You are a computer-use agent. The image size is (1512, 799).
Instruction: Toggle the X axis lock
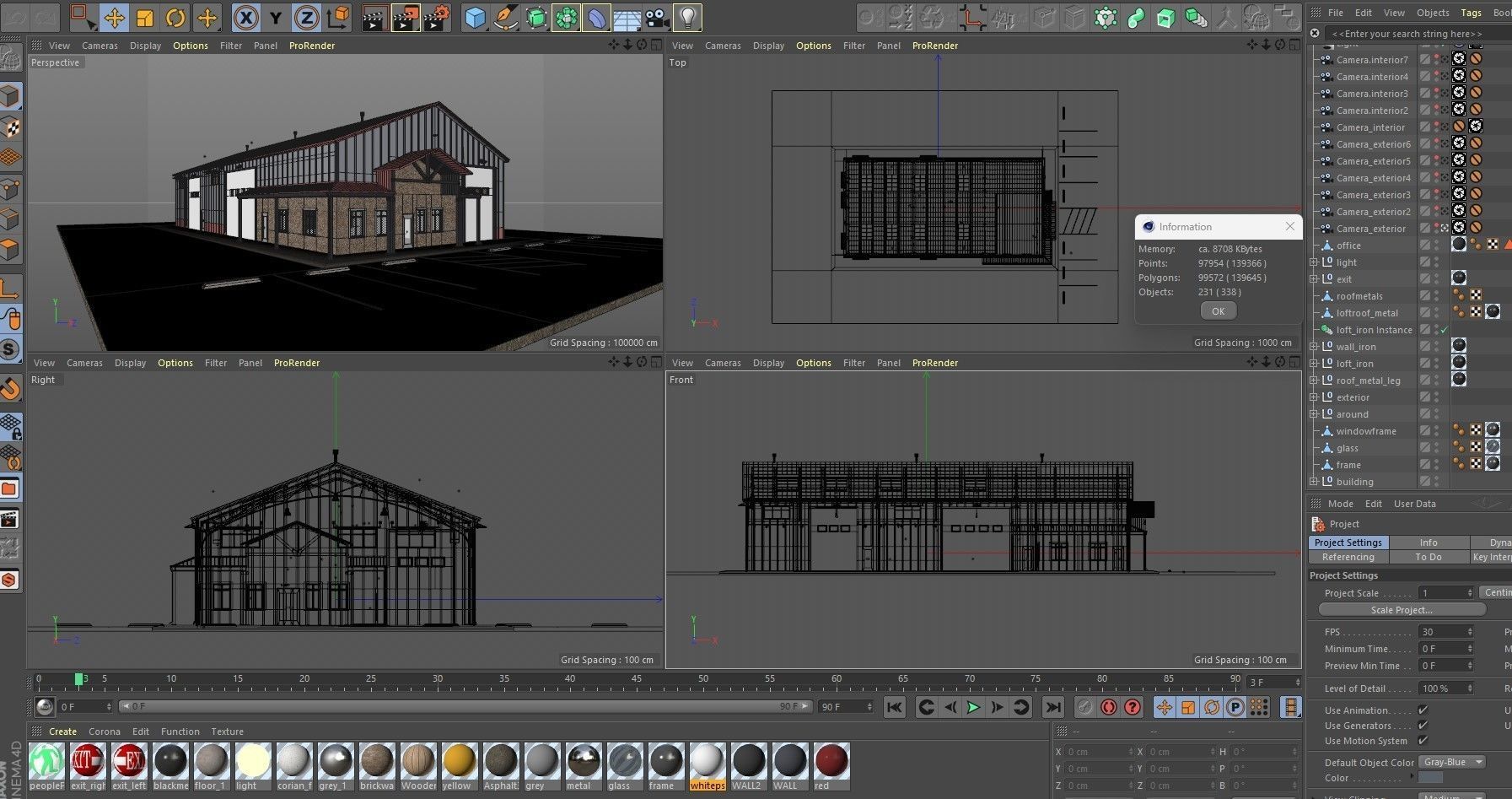click(245, 17)
